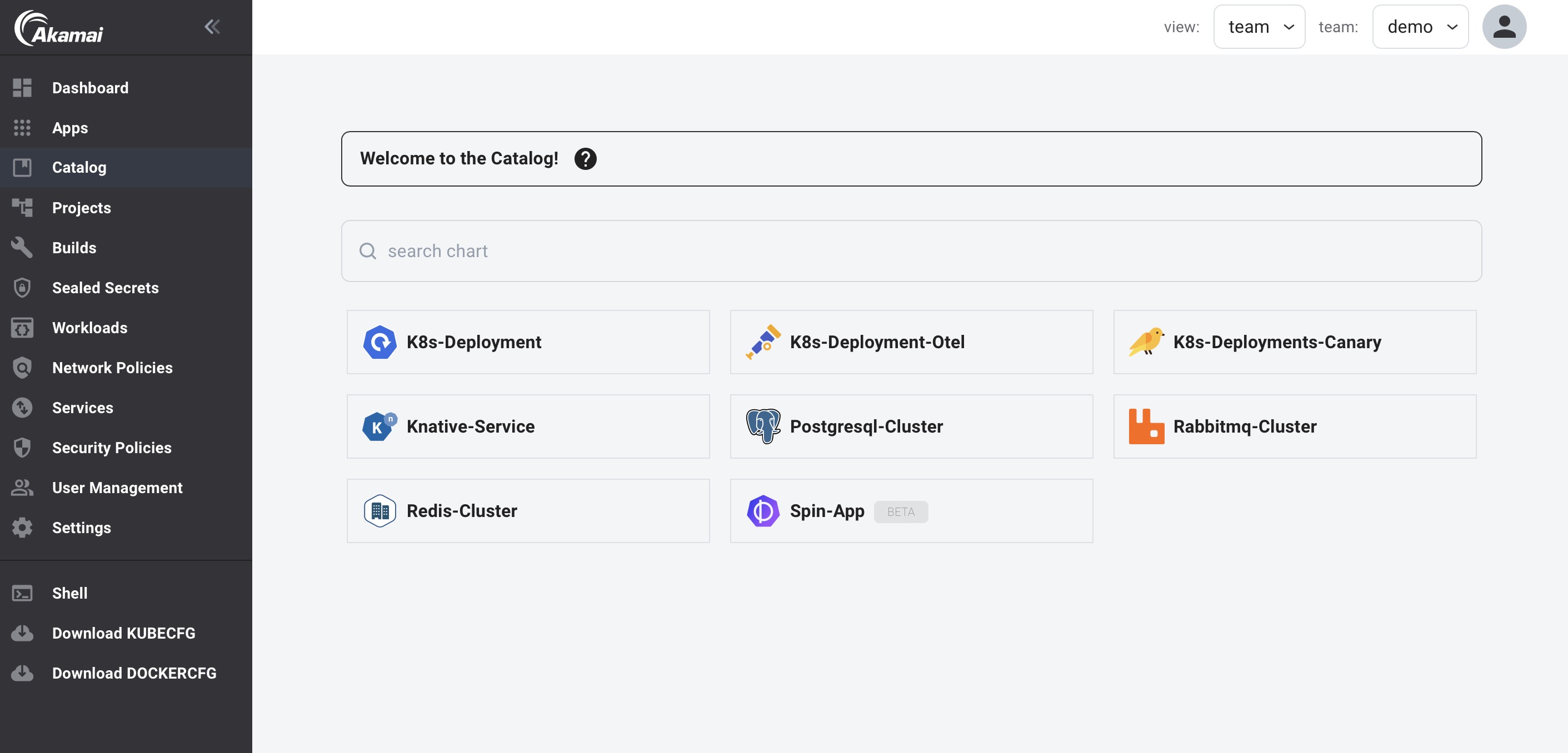Screen dimensions: 1568x753
Task: Focus the search chart input field
Action: [911, 251]
